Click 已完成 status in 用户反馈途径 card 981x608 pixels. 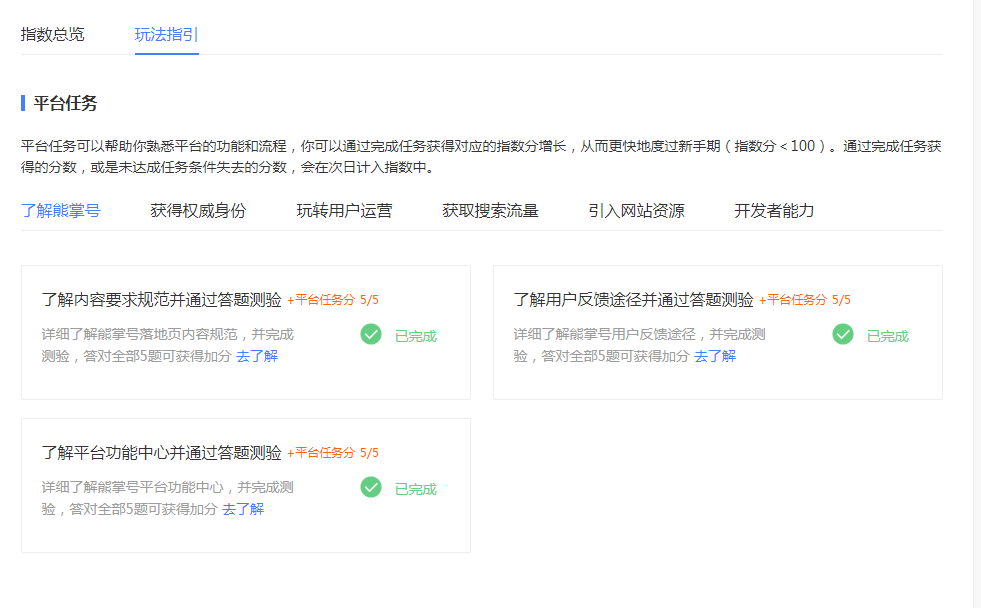888,336
